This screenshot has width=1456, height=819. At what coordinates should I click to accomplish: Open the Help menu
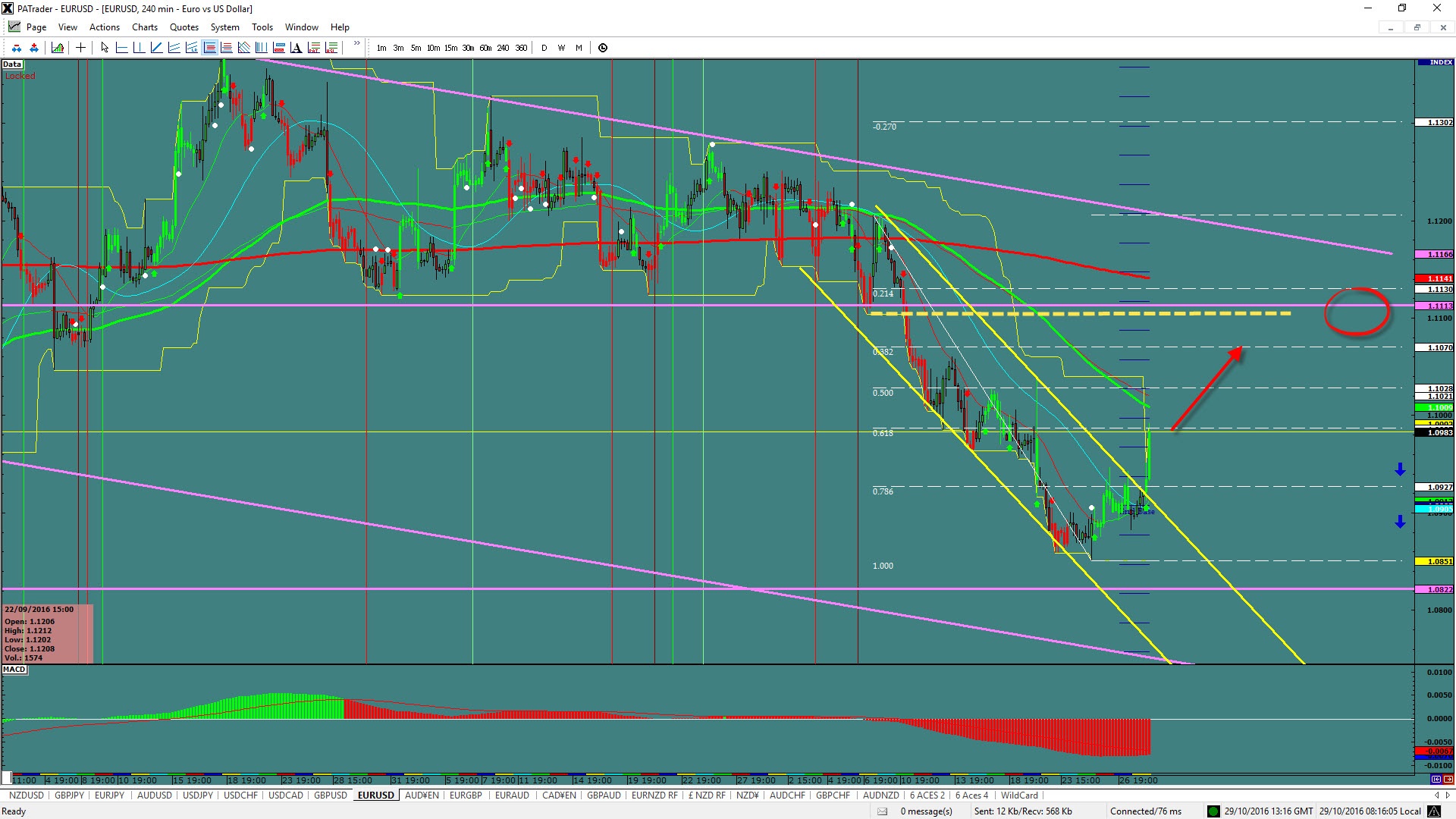click(340, 27)
